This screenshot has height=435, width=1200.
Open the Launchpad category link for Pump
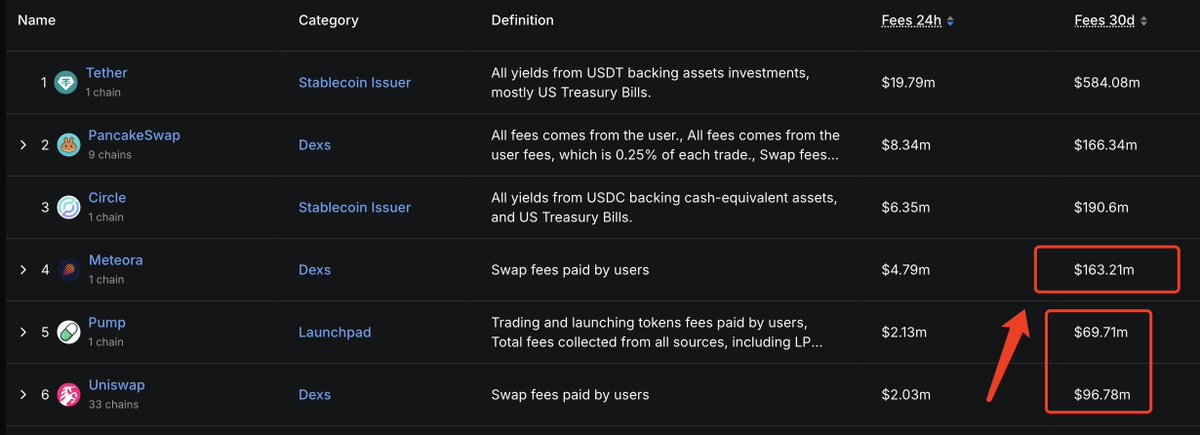[335, 332]
